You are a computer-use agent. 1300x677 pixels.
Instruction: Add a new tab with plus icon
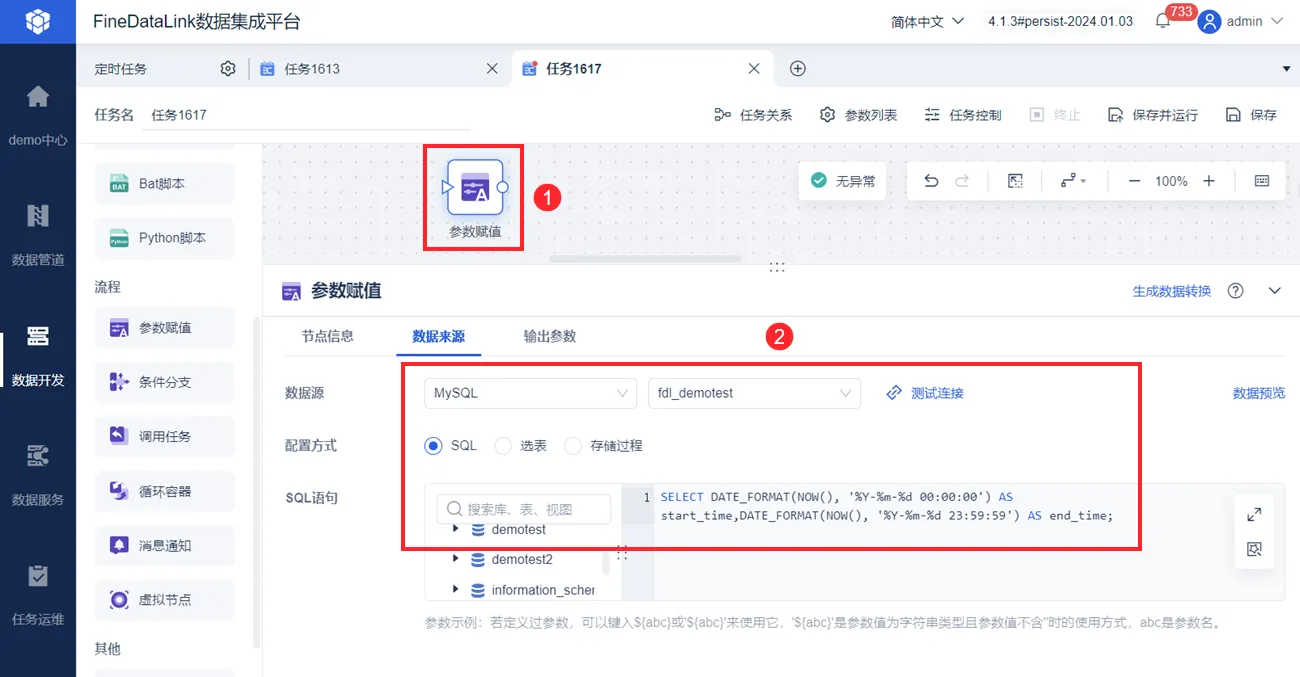798,69
